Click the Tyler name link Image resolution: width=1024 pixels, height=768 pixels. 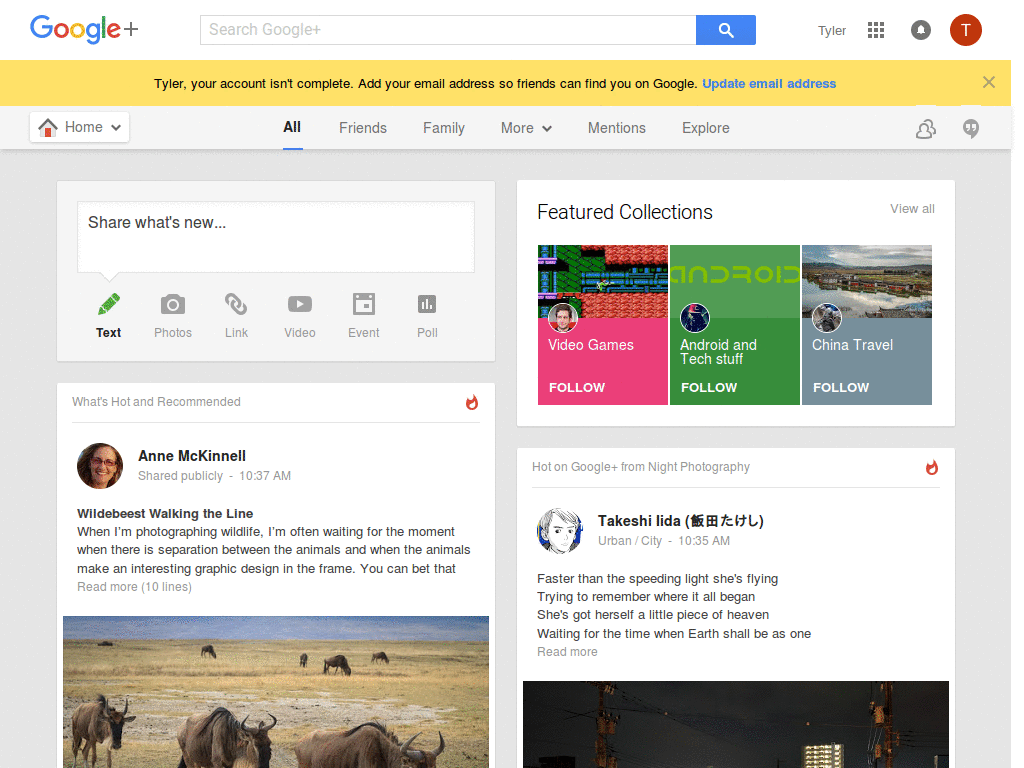point(831,31)
